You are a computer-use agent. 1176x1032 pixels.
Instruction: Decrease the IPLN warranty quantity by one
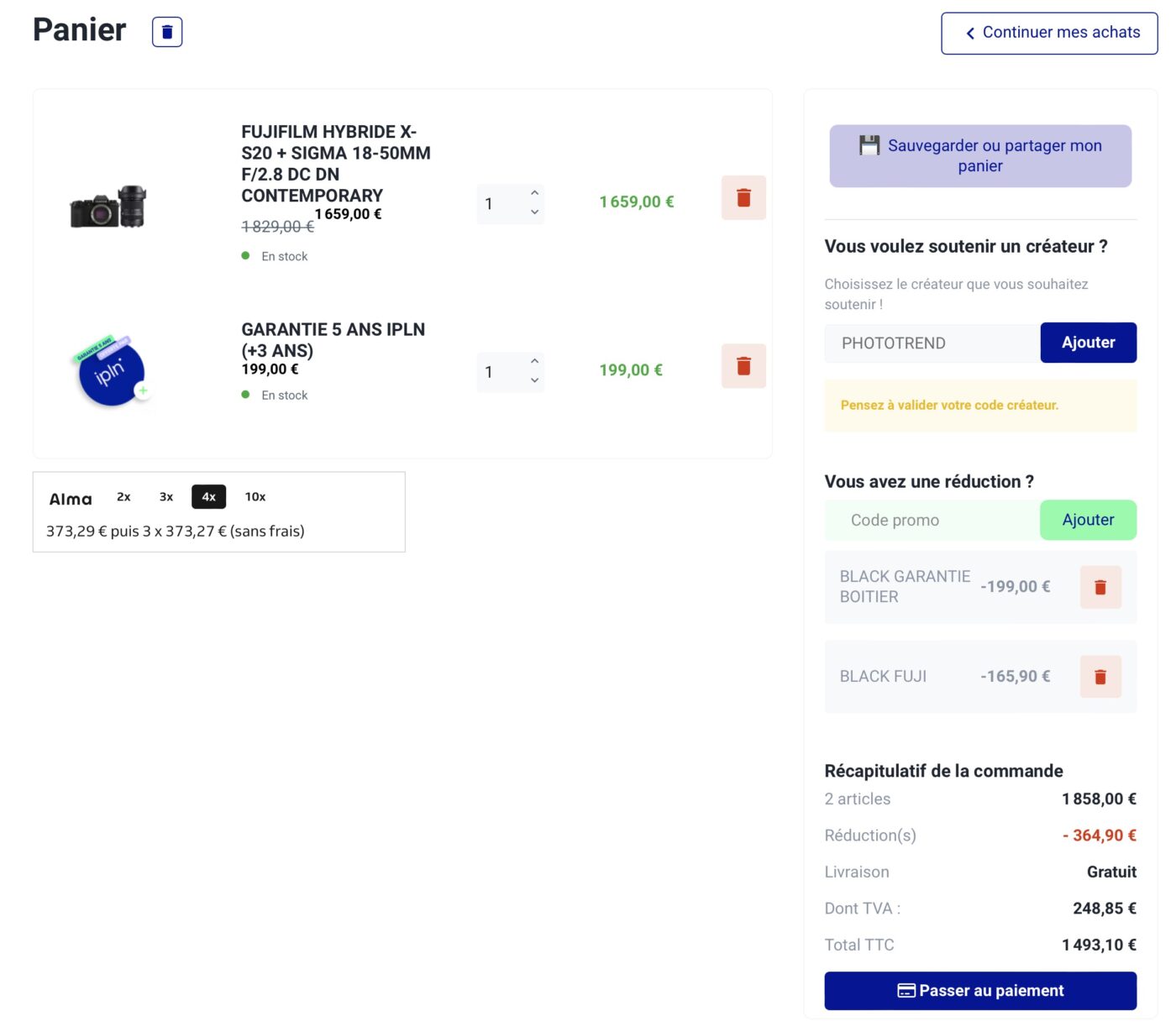click(x=534, y=380)
